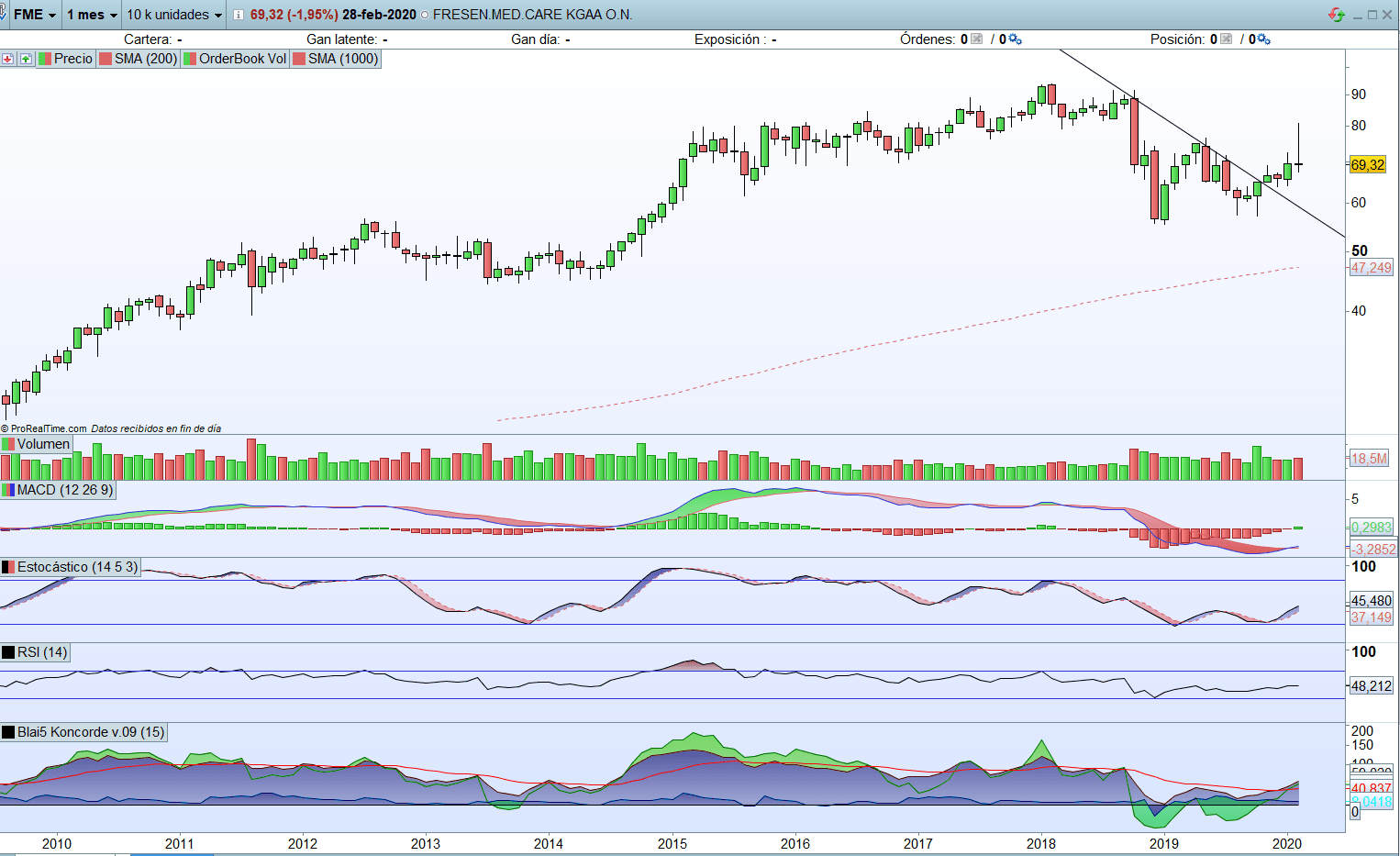Open the FME ticker symbol dropdown
The width and height of the screenshot is (1400, 856).
[34, 15]
